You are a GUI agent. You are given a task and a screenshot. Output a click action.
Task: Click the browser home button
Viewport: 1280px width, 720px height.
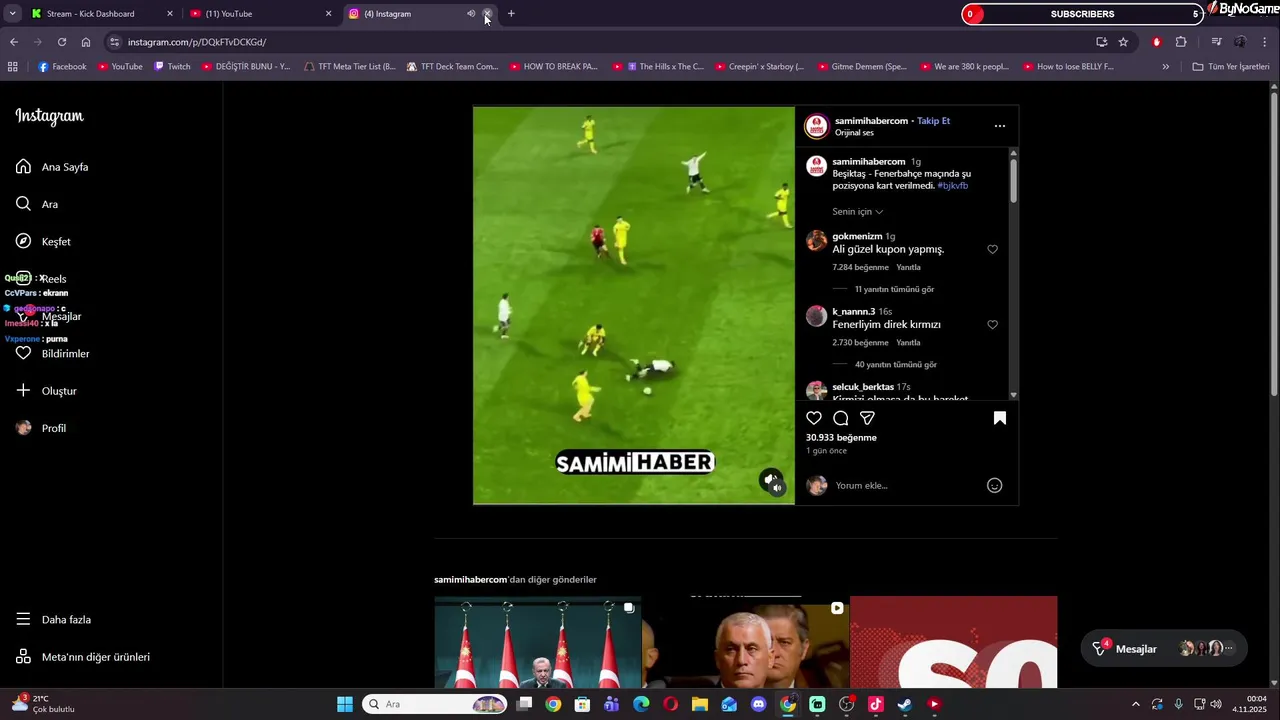pyautogui.click(x=86, y=42)
